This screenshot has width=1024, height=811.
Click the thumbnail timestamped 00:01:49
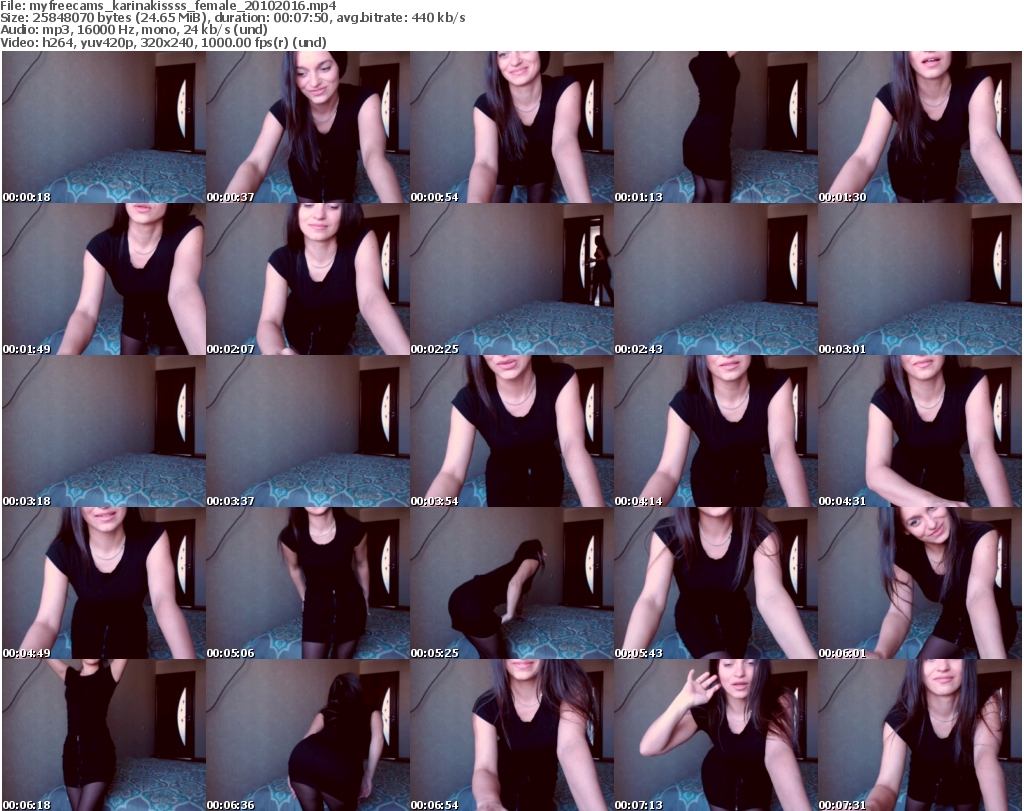coord(104,279)
